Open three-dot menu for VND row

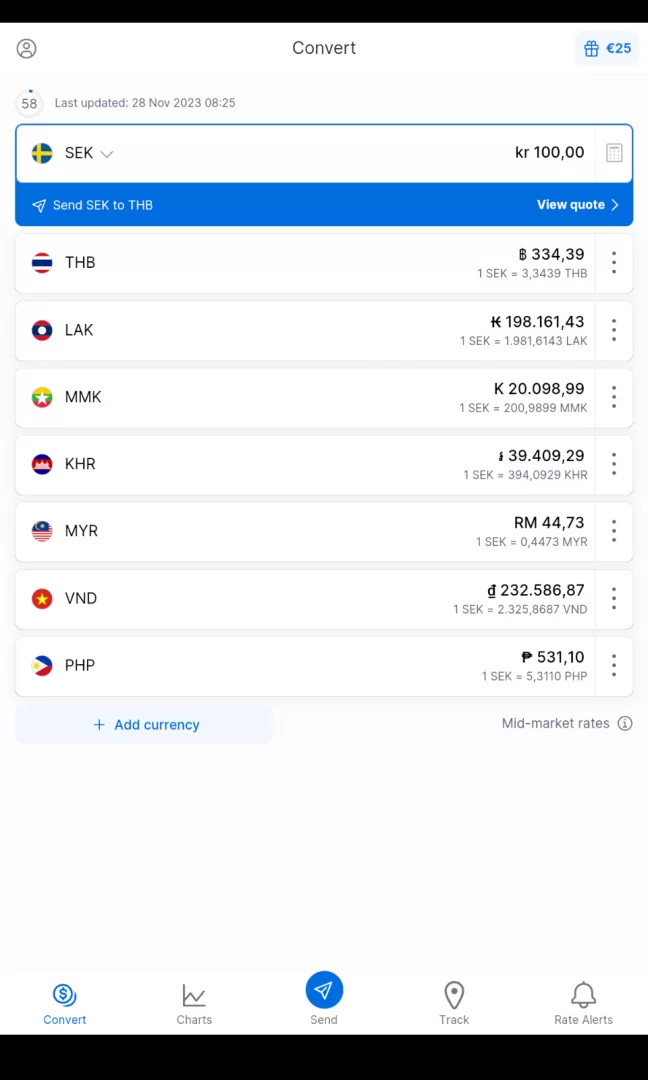(614, 598)
